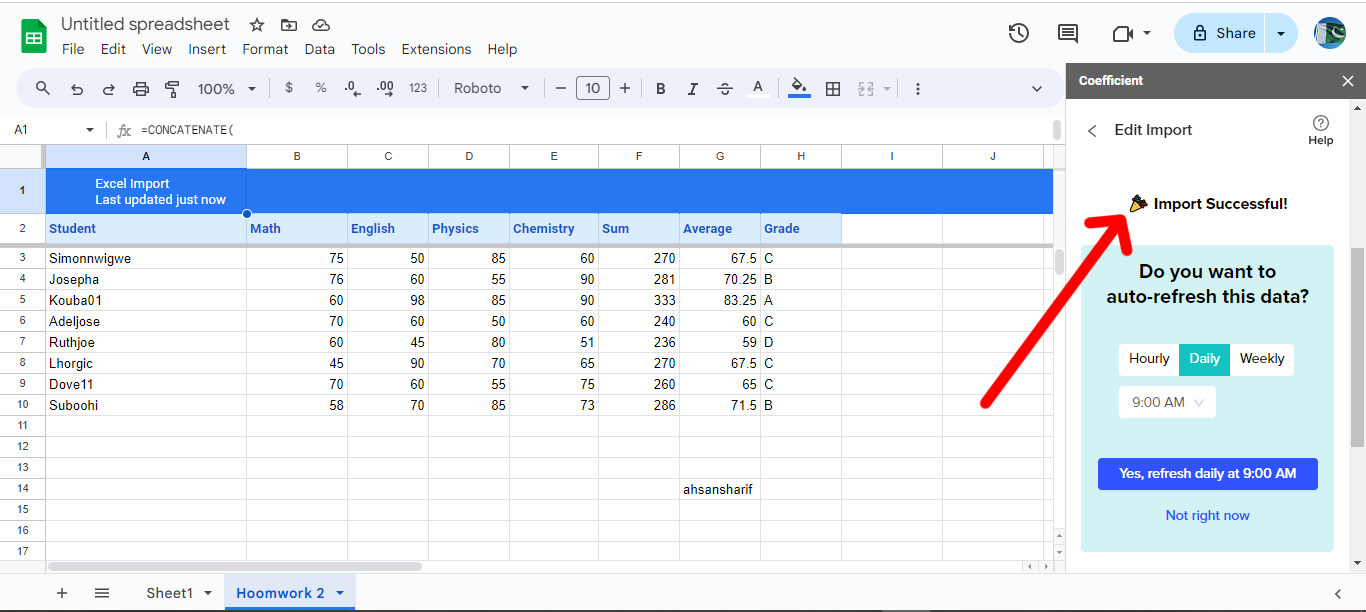Open the 9:00 AM time dropdown
1366x612 pixels.
click(1167, 402)
